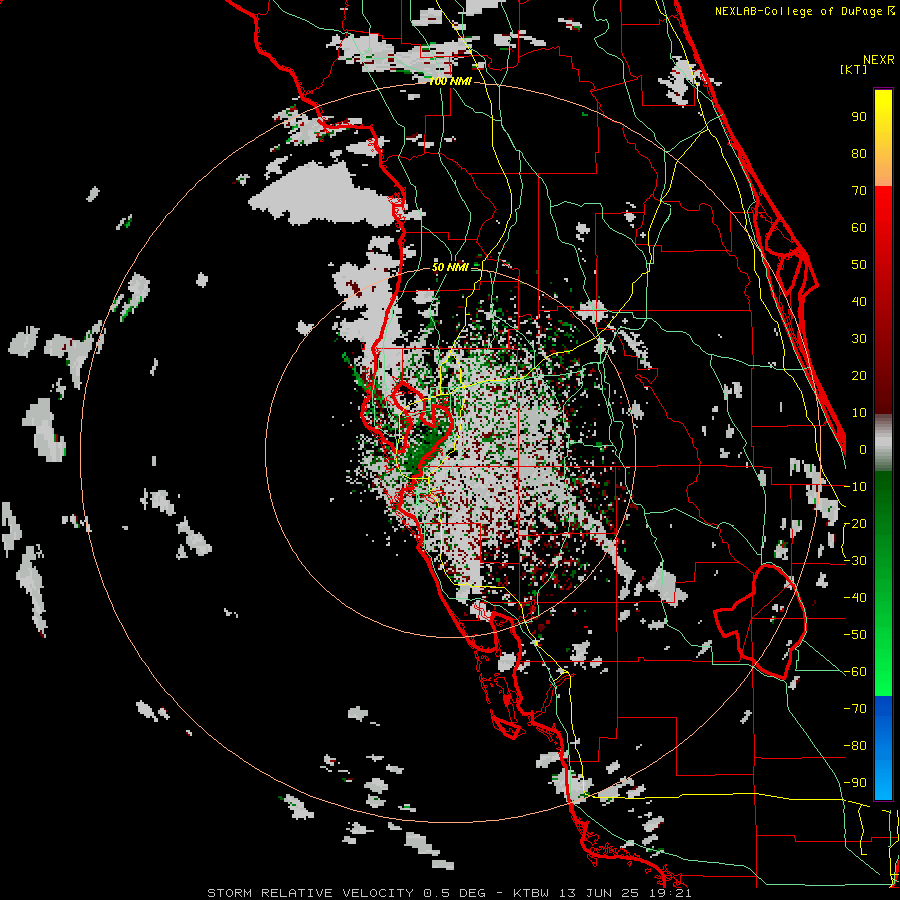
Task: Click the positive 70 scale value
Action: [x=859, y=191]
